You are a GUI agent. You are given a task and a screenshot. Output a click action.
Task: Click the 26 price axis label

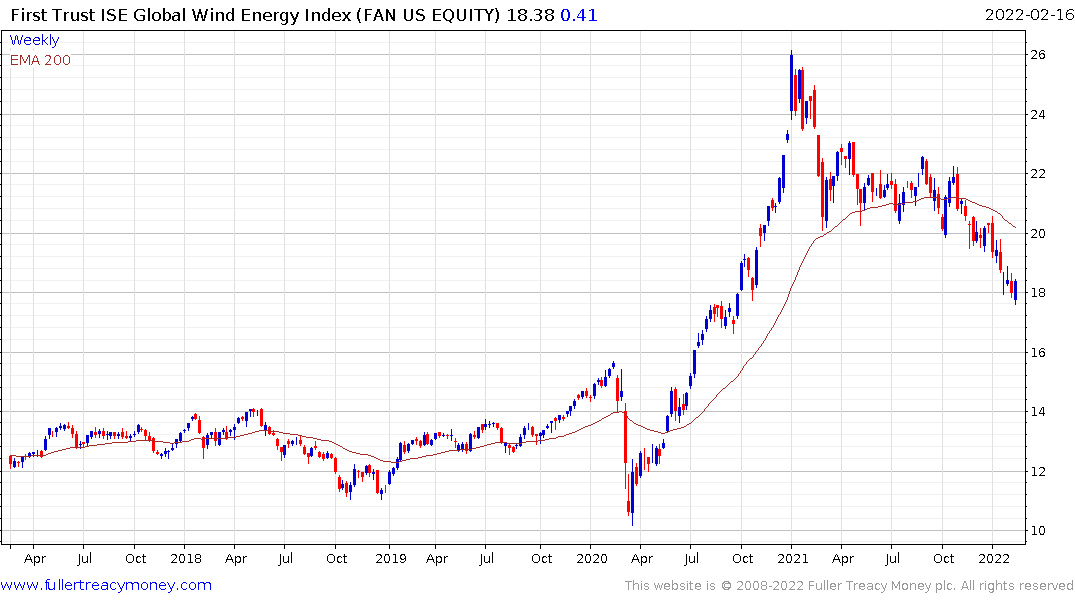point(1038,55)
